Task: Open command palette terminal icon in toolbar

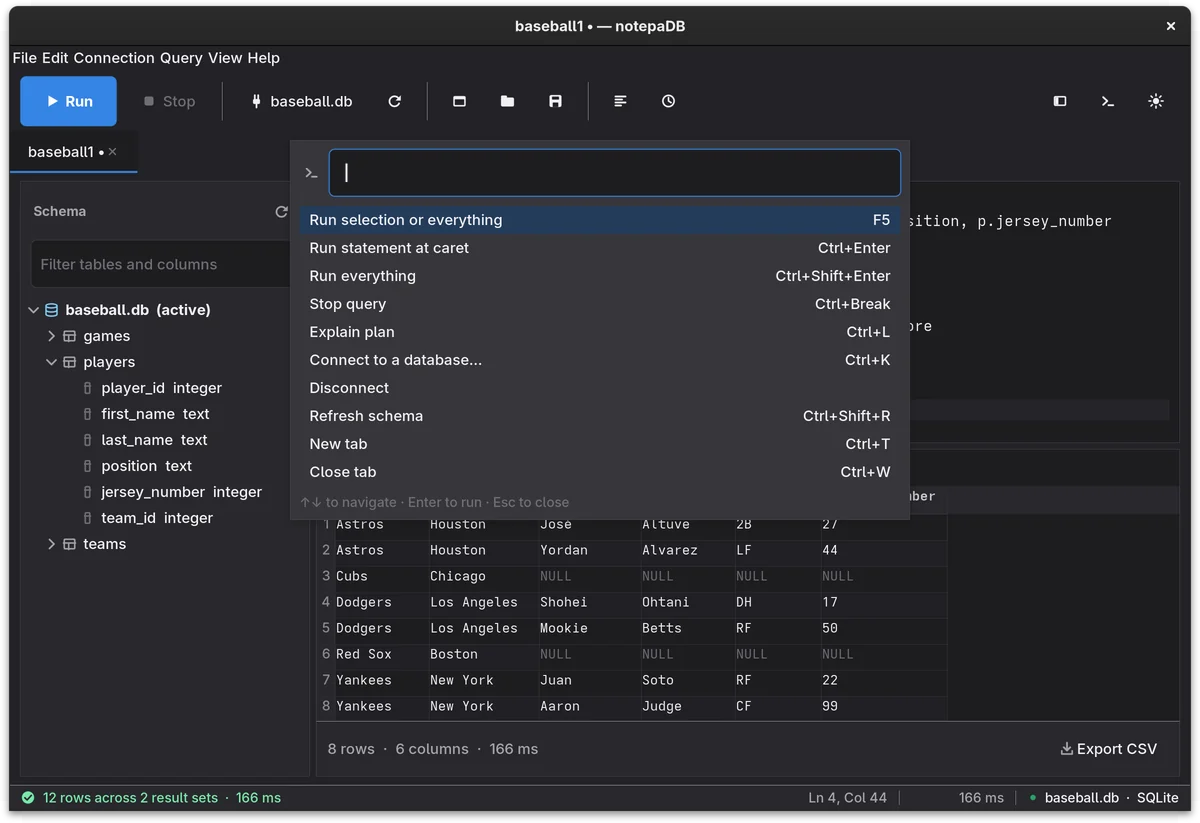Action: point(1108,101)
